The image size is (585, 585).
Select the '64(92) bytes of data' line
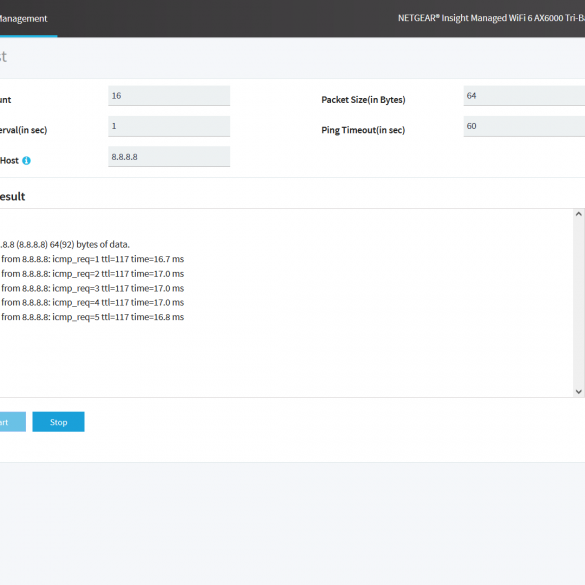coord(65,245)
